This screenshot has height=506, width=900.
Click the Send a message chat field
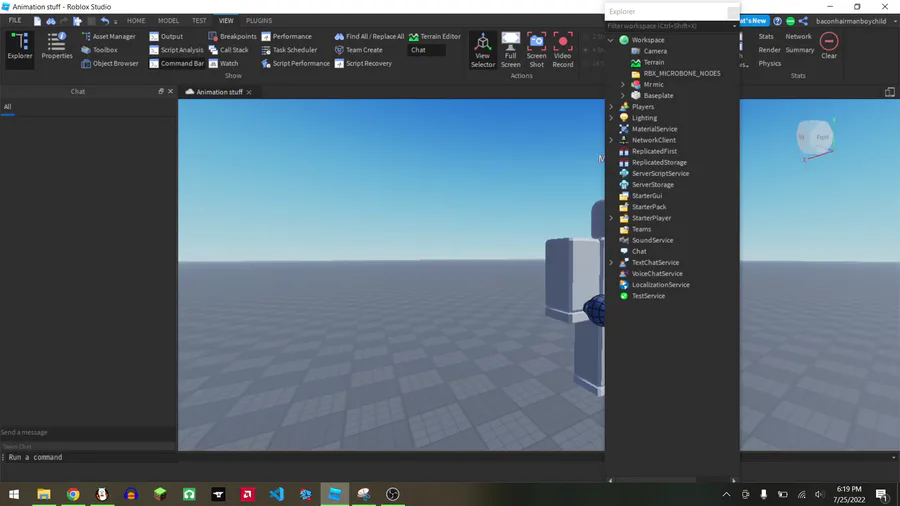[87, 433]
